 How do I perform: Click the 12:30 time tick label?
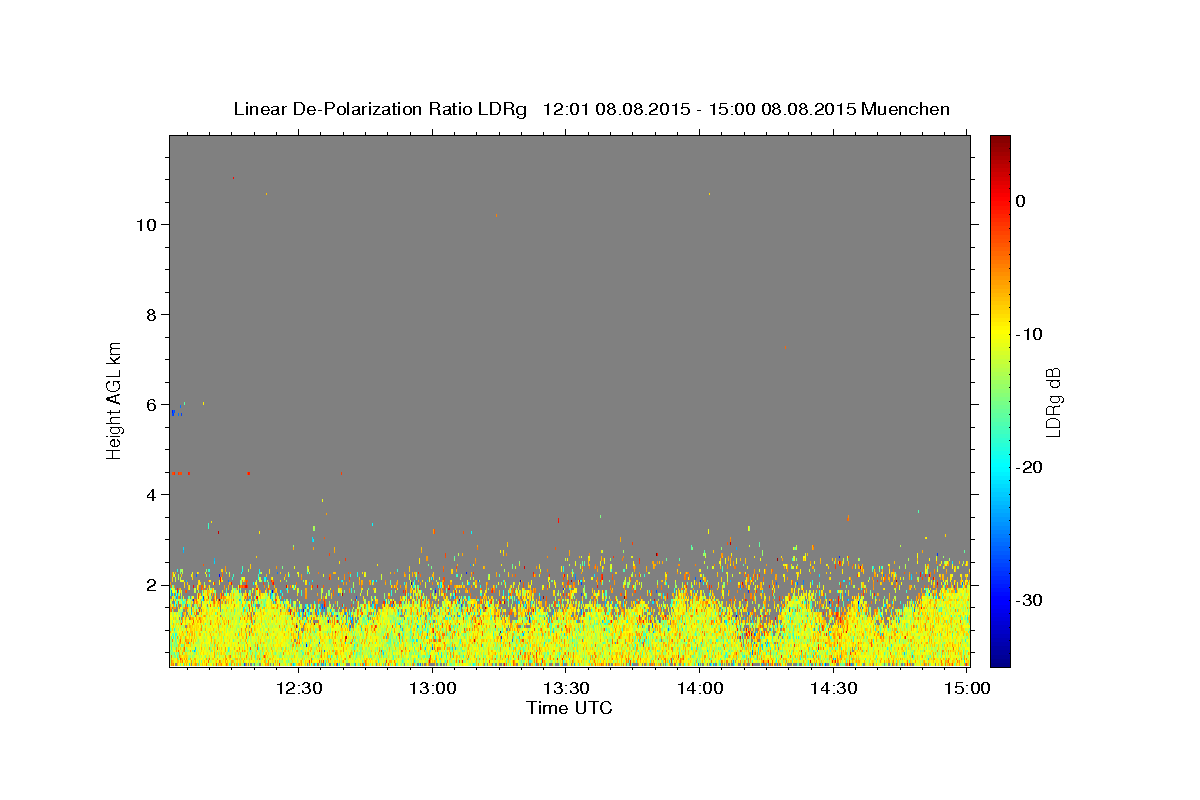click(x=299, y=688)
